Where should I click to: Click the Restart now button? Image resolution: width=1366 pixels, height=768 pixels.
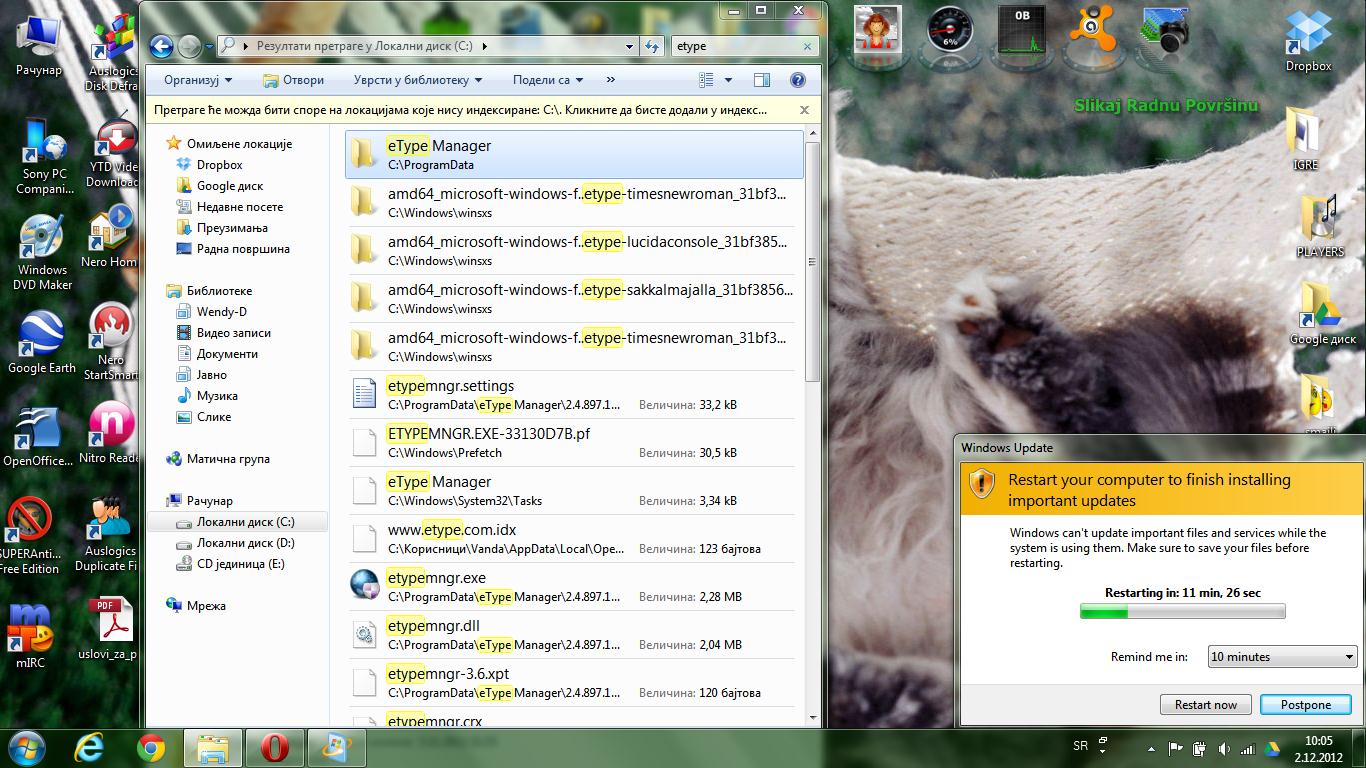[x=1206, y=705]
